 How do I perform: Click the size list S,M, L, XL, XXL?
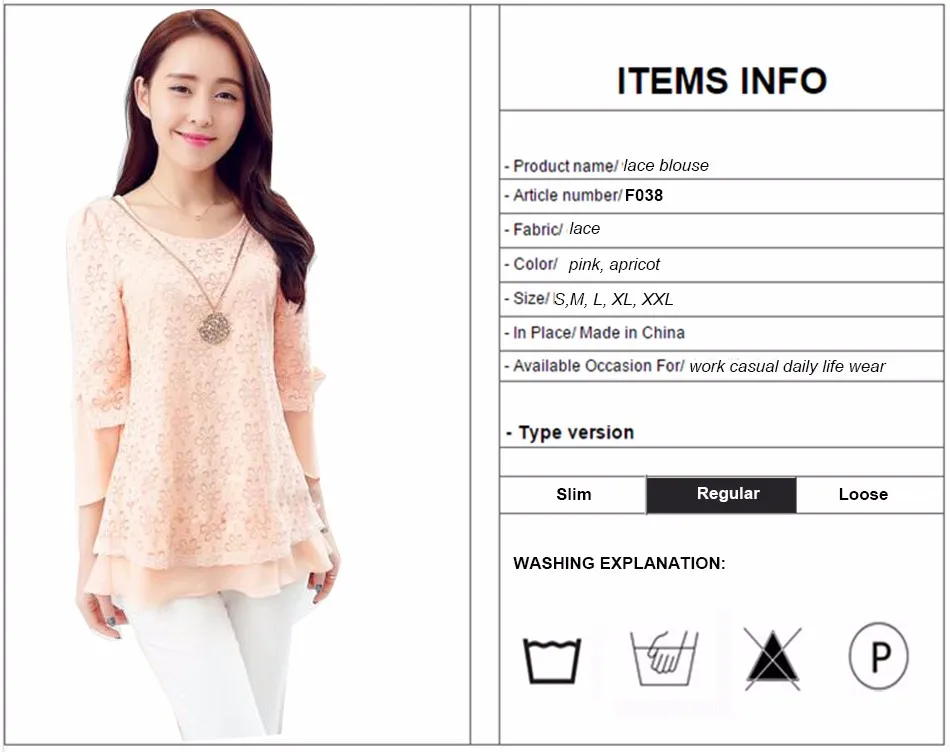[x=613, y=299]
